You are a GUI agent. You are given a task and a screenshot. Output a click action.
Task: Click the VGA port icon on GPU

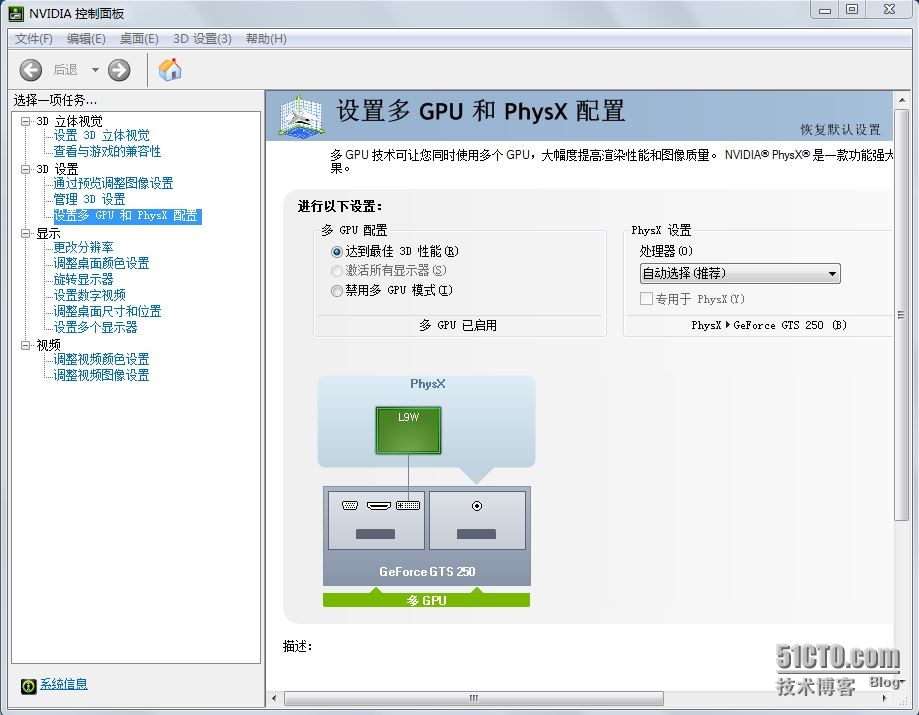(350, 505)
